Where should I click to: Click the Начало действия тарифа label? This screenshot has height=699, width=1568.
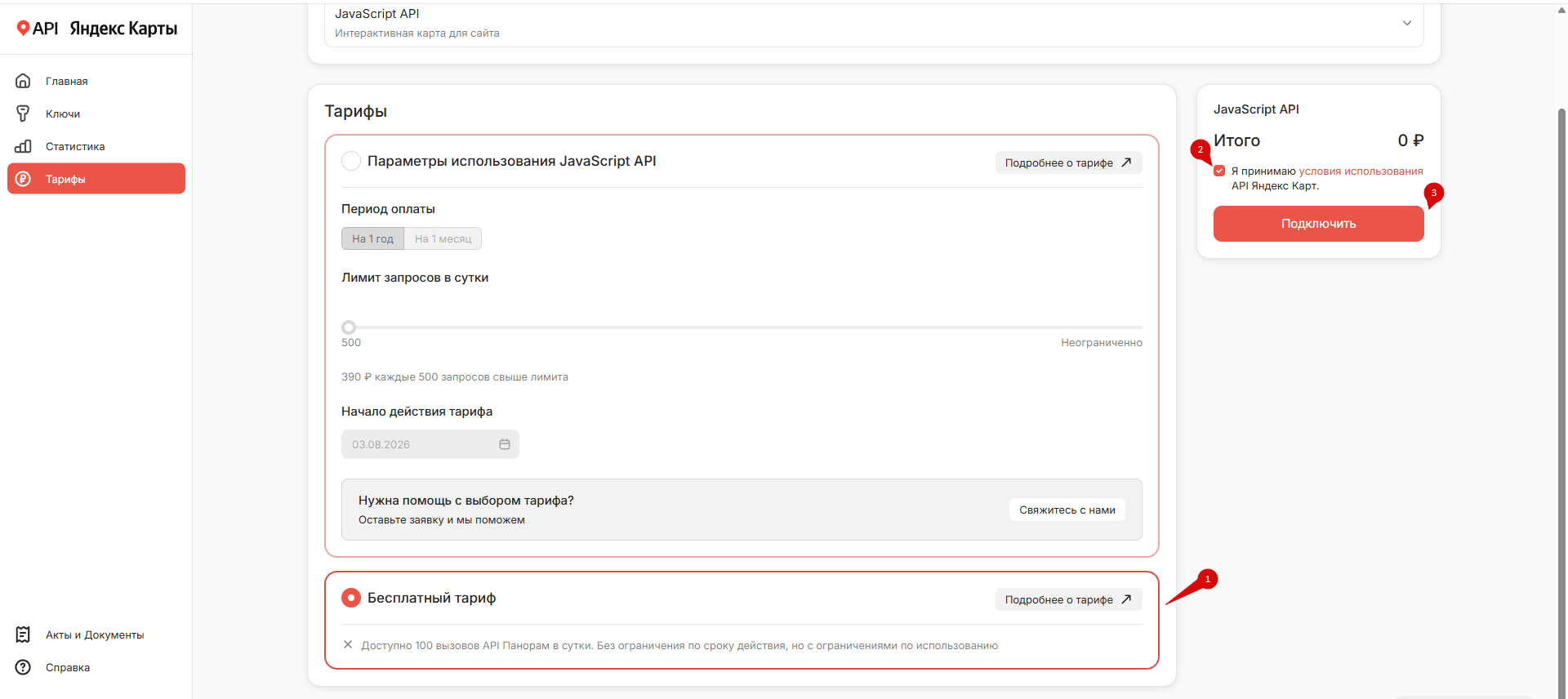coord(416,412)
